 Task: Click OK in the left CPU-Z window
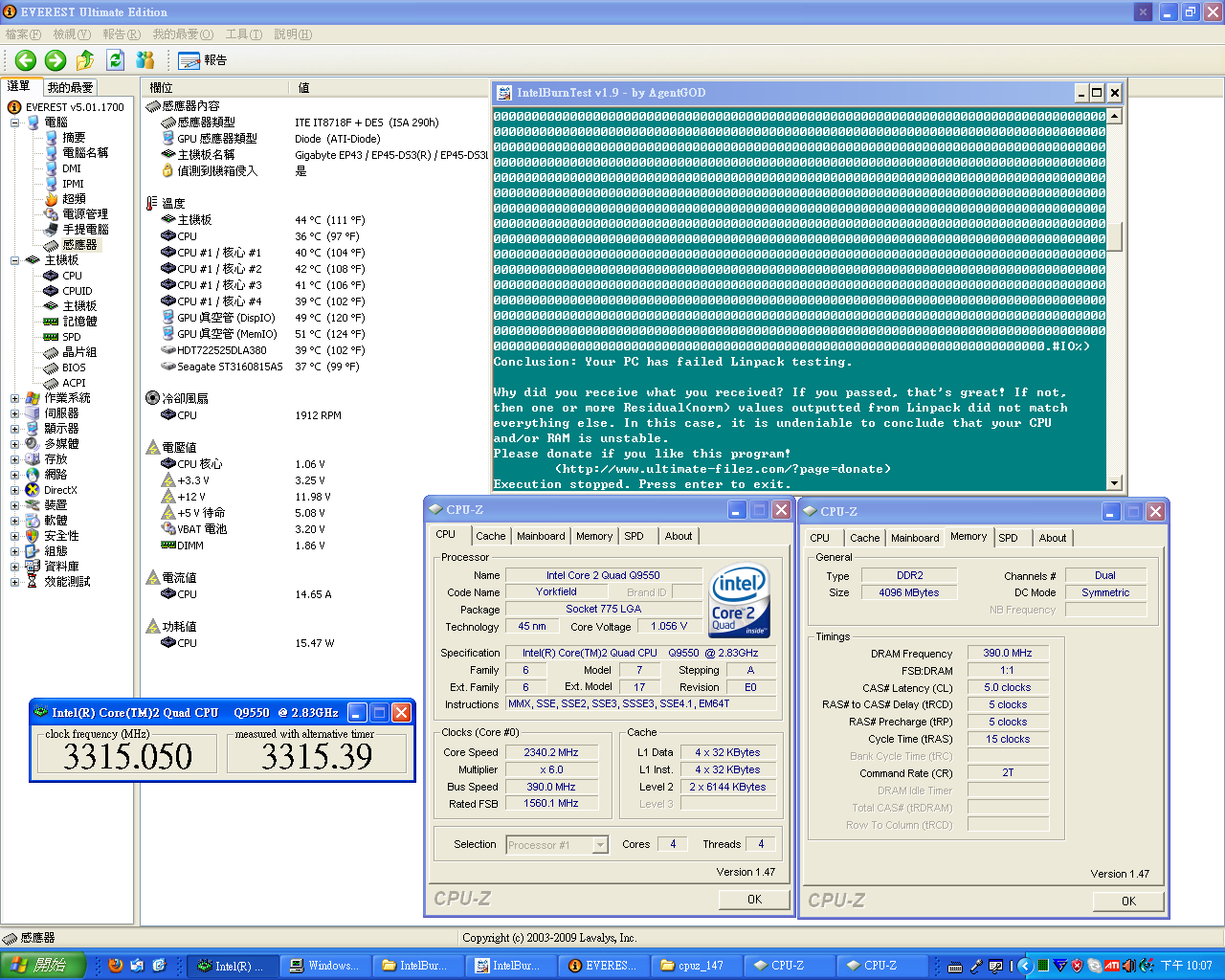tap(754, 900)
